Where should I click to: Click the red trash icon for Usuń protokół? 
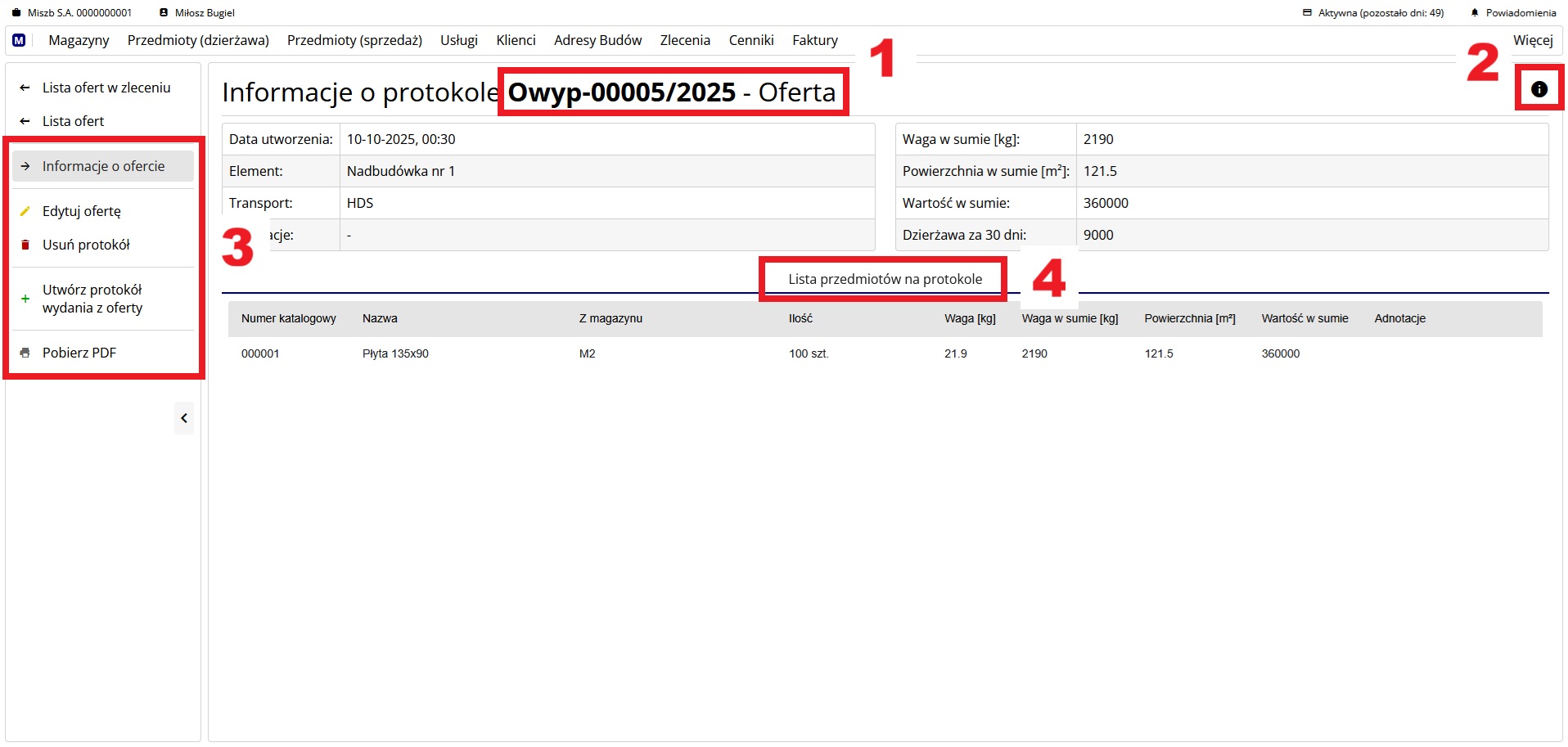pyautogui.click(x=25, y=245)
